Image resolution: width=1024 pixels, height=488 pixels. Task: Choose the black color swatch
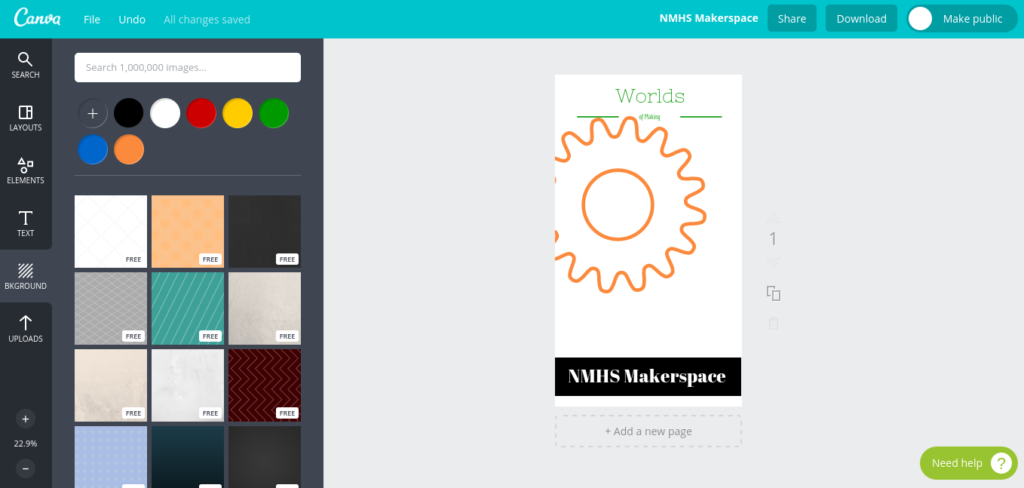[129, 114]
